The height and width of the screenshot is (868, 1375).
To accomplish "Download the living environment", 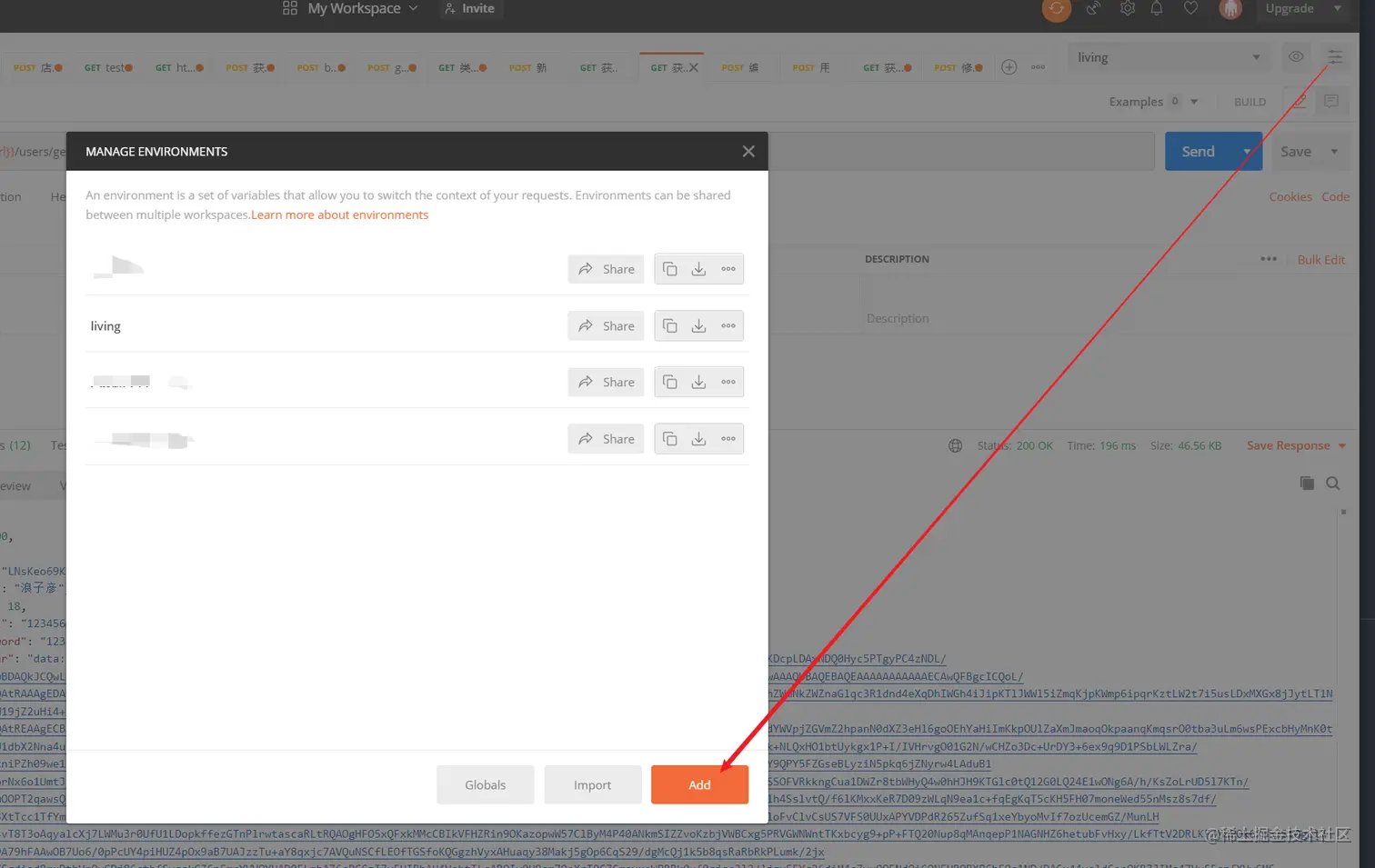I will pos(698,325).
